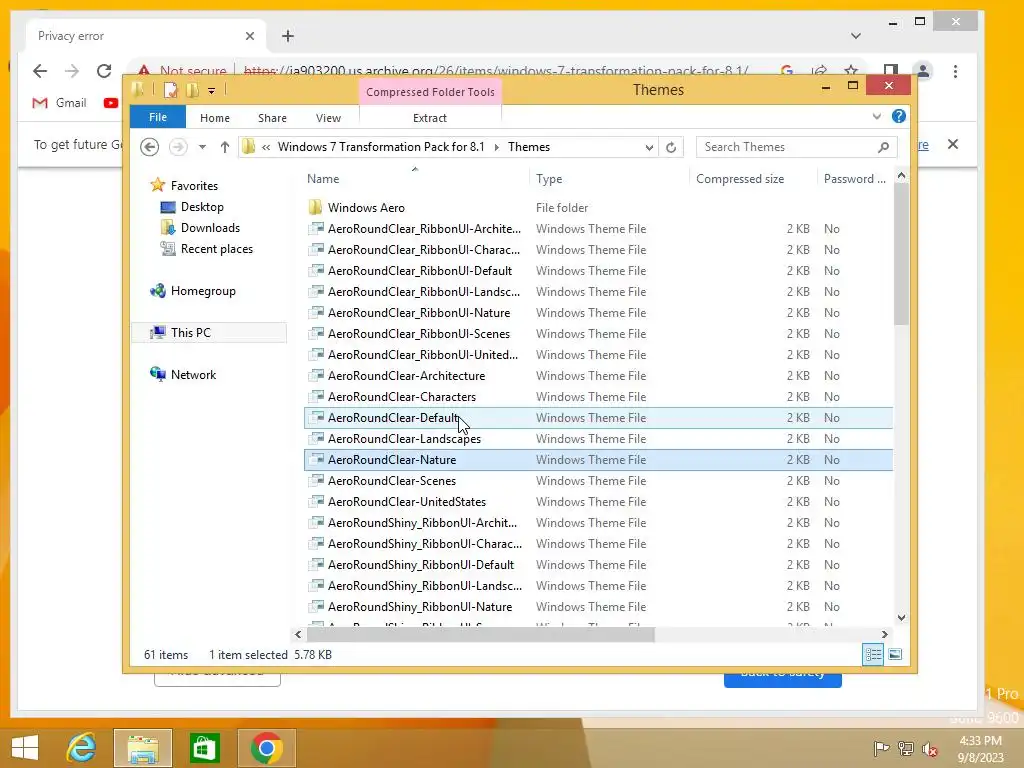The width and height of the screenshot is (1024, 768).
Task: Click the Properties quick access icon
Action: [x=170, y=90]
